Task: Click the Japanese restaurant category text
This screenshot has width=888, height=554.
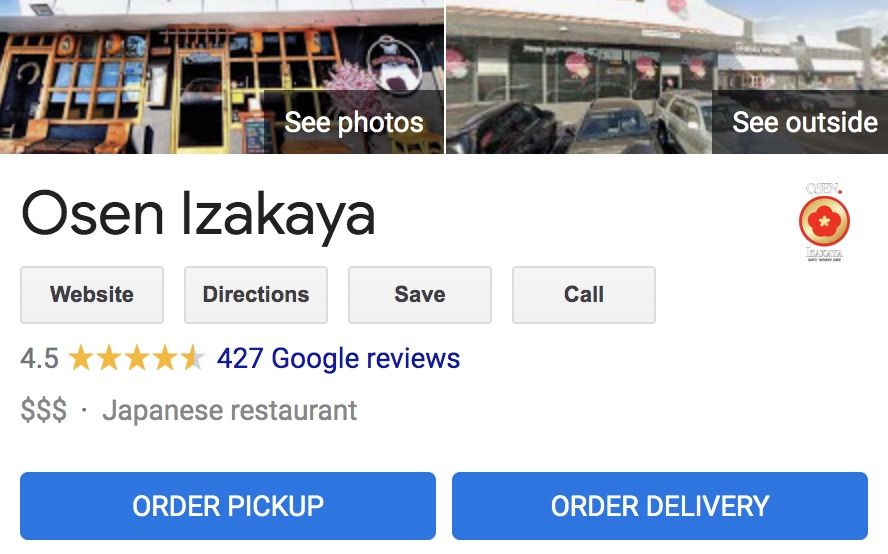Action: (x=229, y=411)
